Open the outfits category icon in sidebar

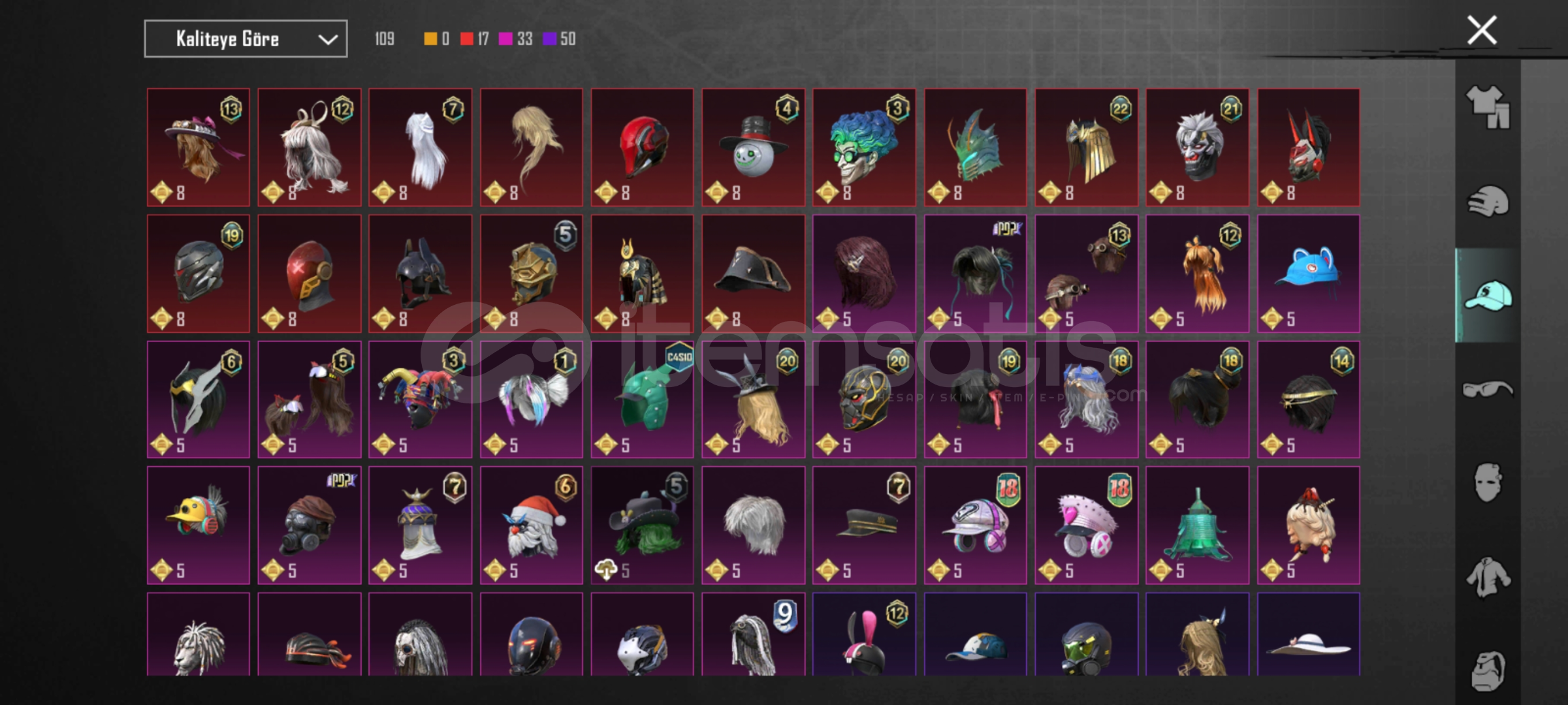1488,107
